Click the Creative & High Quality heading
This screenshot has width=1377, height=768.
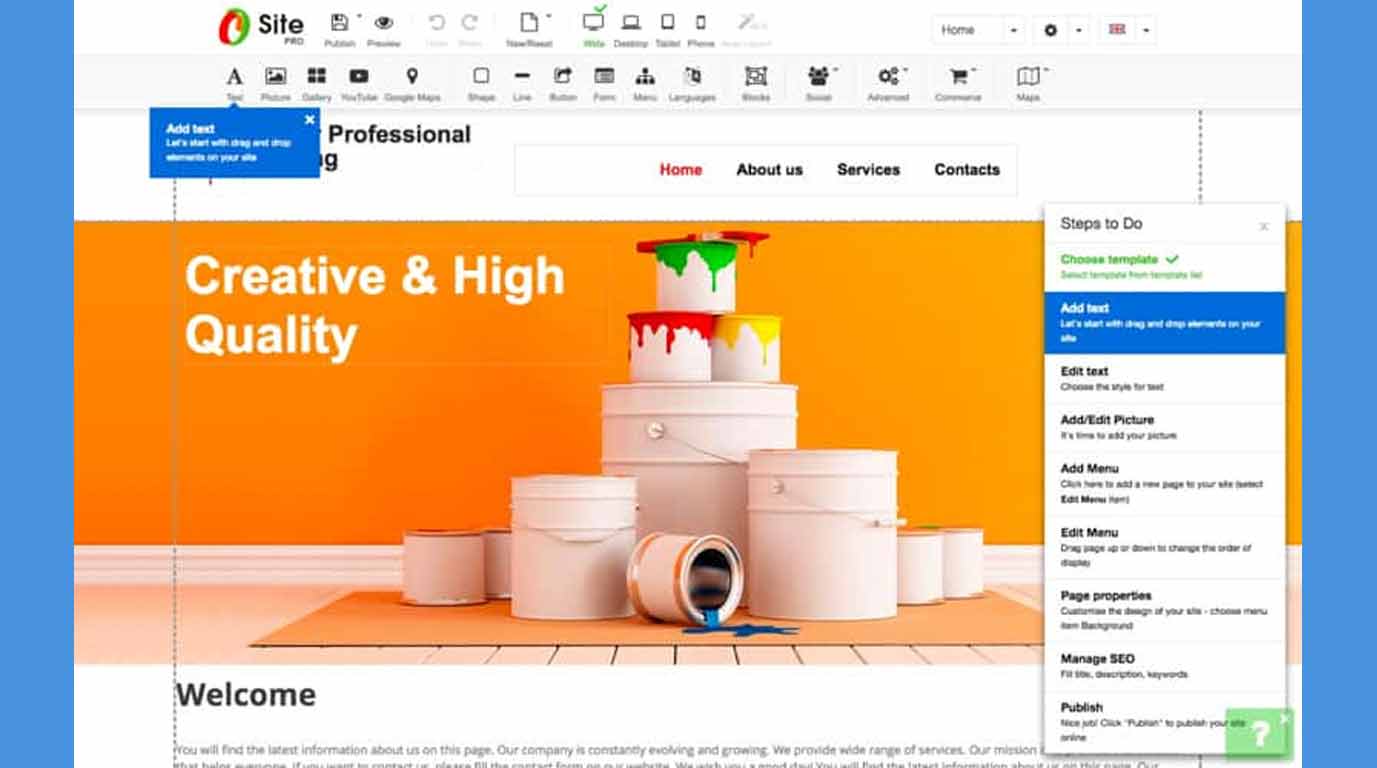(x=375, y=305)
